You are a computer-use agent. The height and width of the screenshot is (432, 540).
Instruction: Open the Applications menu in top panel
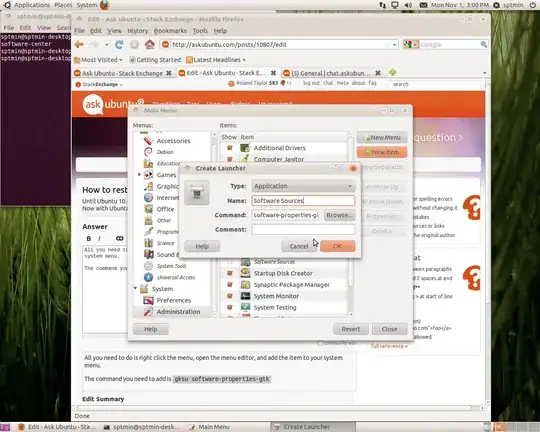(x=32, y=5)
